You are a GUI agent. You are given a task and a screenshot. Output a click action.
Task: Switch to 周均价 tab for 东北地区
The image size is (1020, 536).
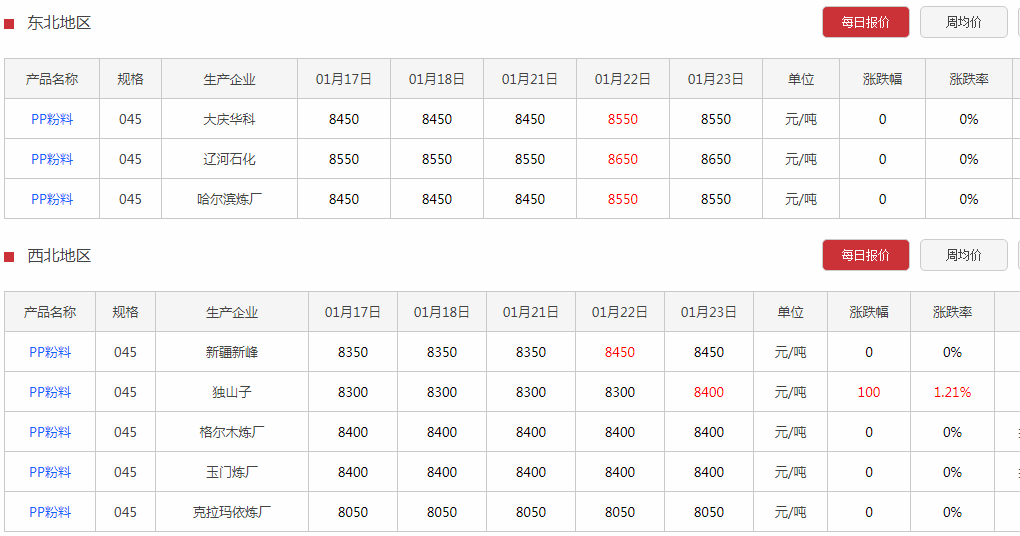tap(963, 22)
